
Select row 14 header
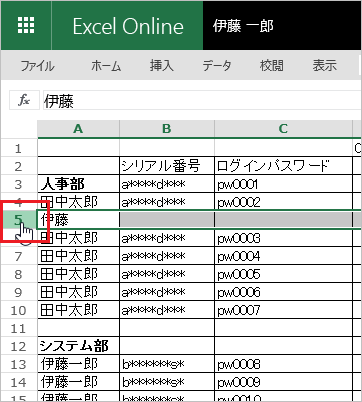click(x=19, y=382)
